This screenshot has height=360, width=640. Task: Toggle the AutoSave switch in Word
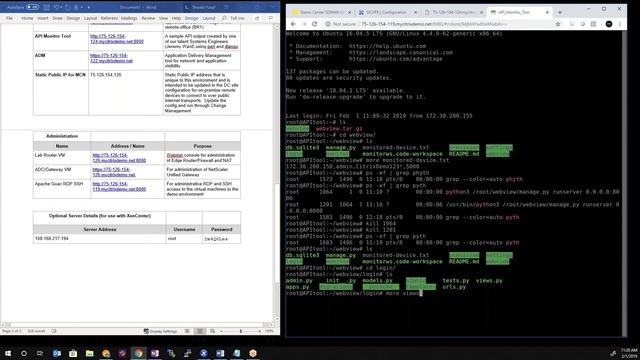tap(33, 7)
